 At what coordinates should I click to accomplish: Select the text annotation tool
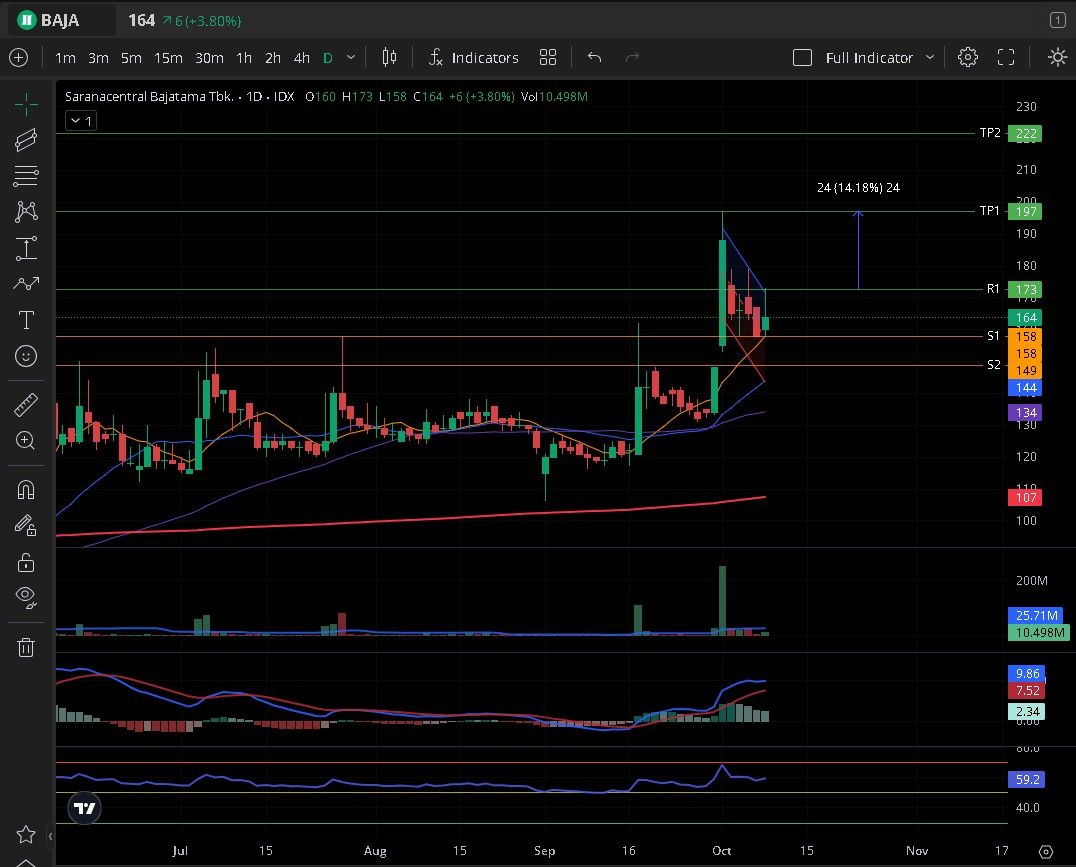[x=27, y=320]
